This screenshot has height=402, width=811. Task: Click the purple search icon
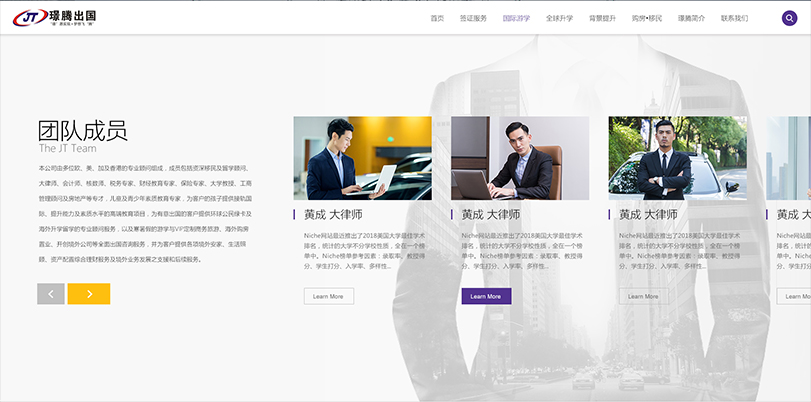click(x=789, y=18)
